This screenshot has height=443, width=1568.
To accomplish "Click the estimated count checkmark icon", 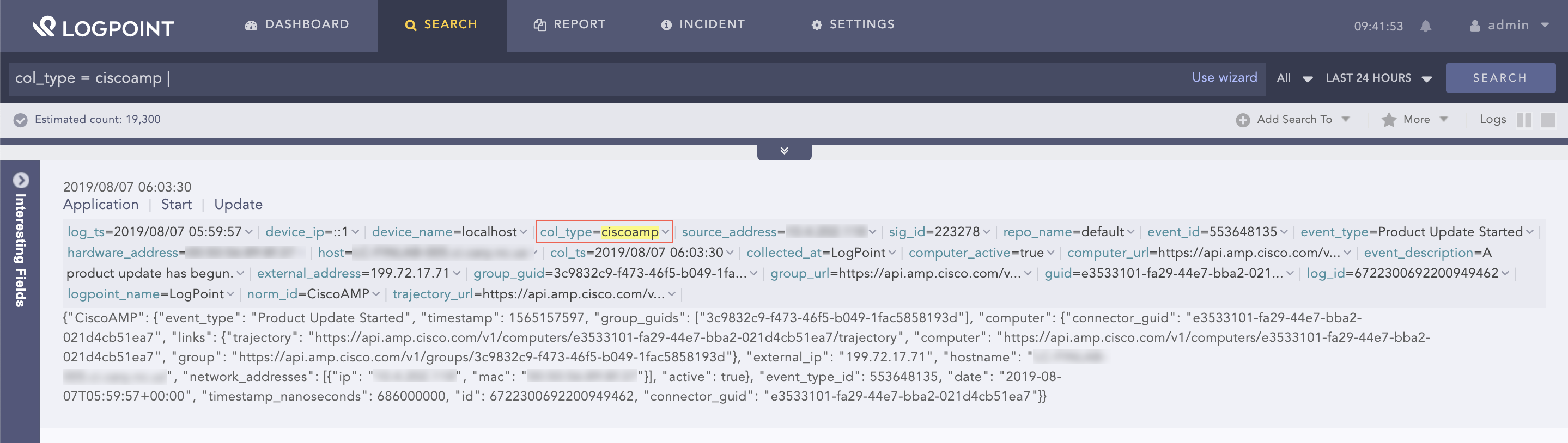I will click(x=21, y=120).
